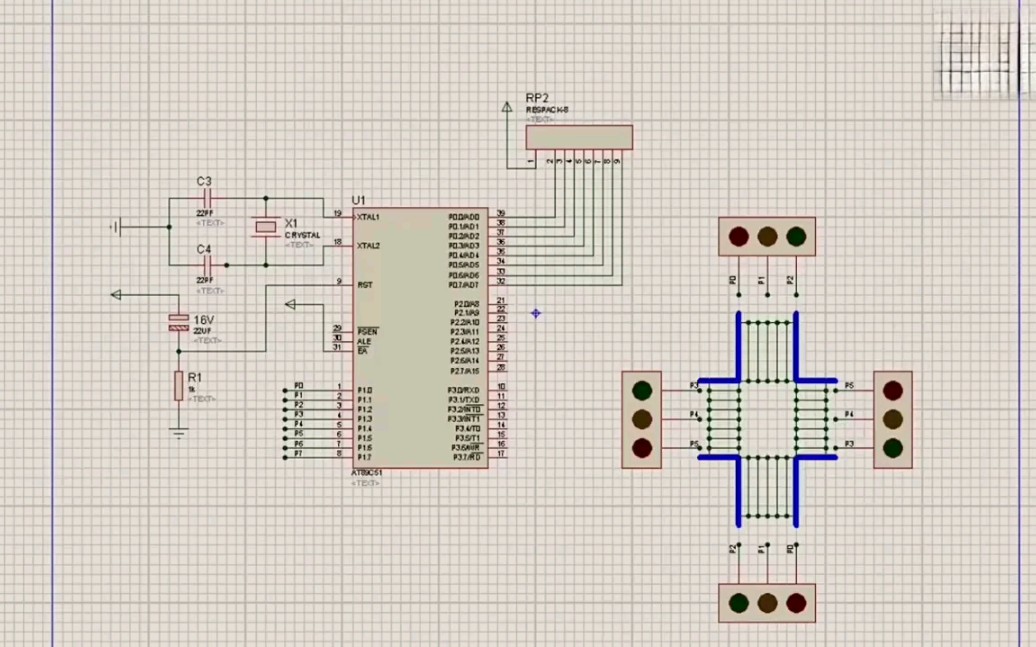Click the RP2 RESPACK-8 resistor pack
The width and height of the screenshot is (1036, 647).
579,137
